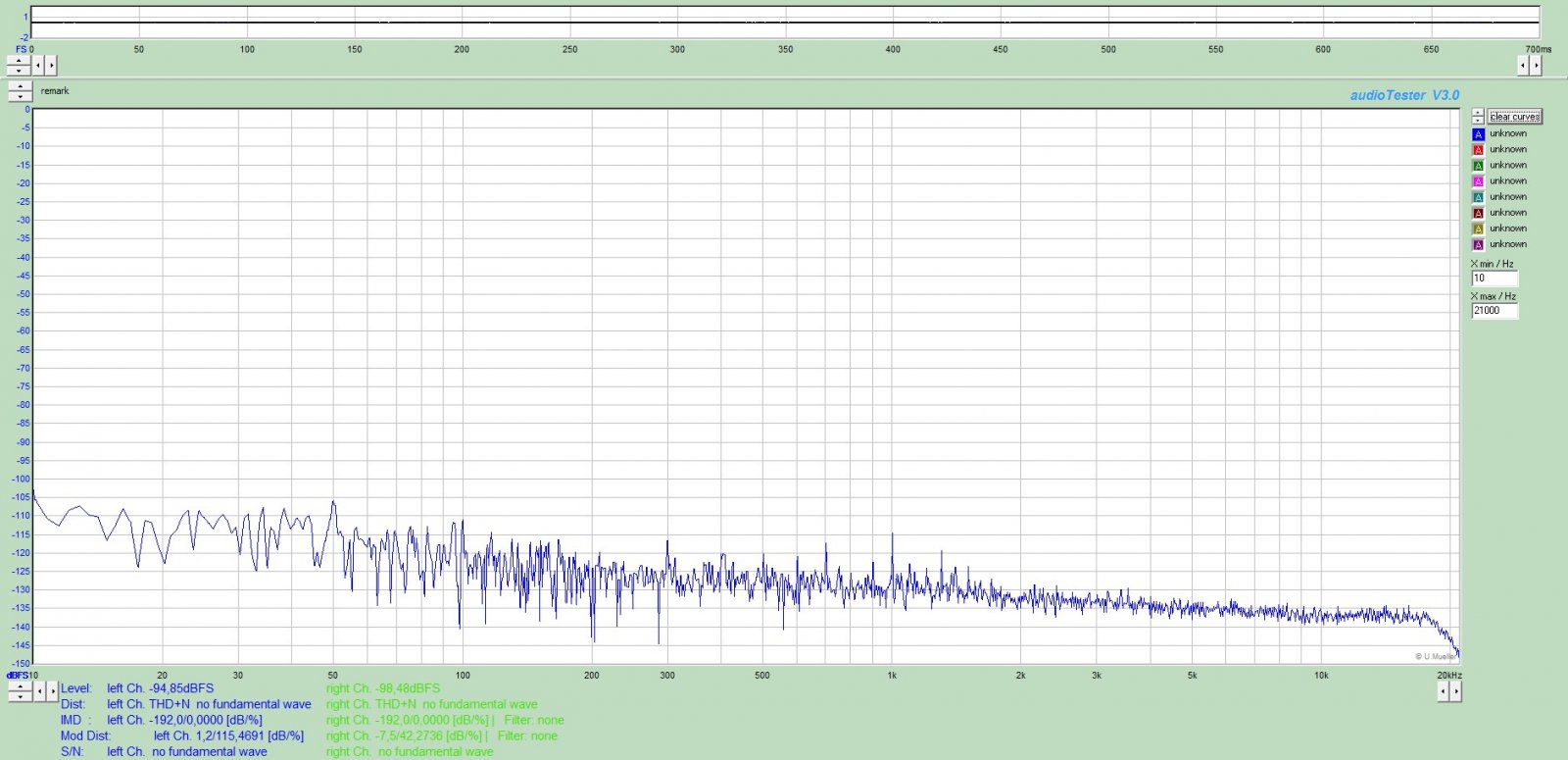The height and width of the screenshot is (760, 1568).
Task: Click the Mod Dist: row label
Action: [85, 735]
